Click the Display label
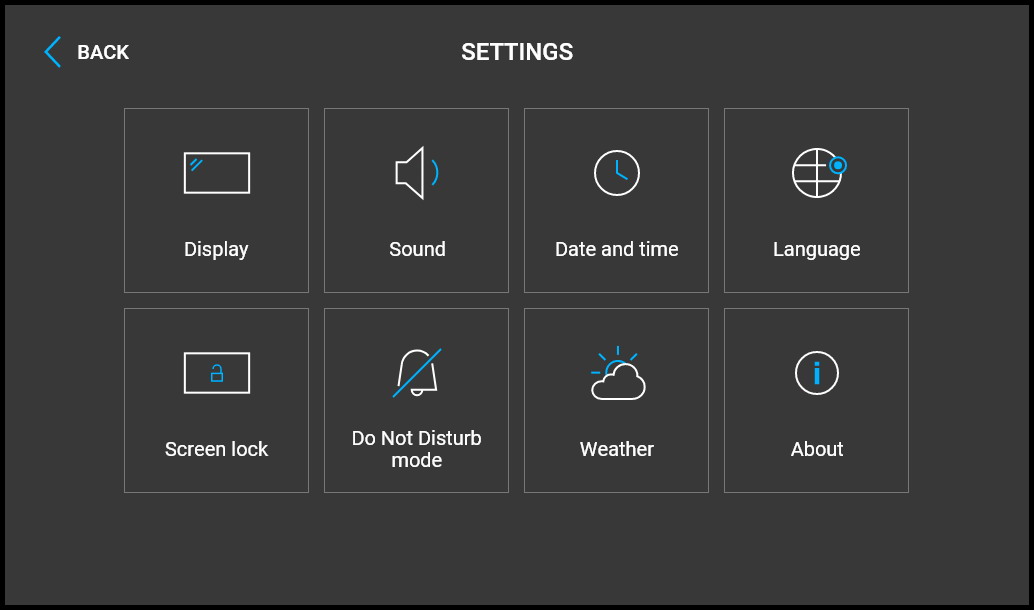The image size is (1034, 610). (x=216, y=249)
